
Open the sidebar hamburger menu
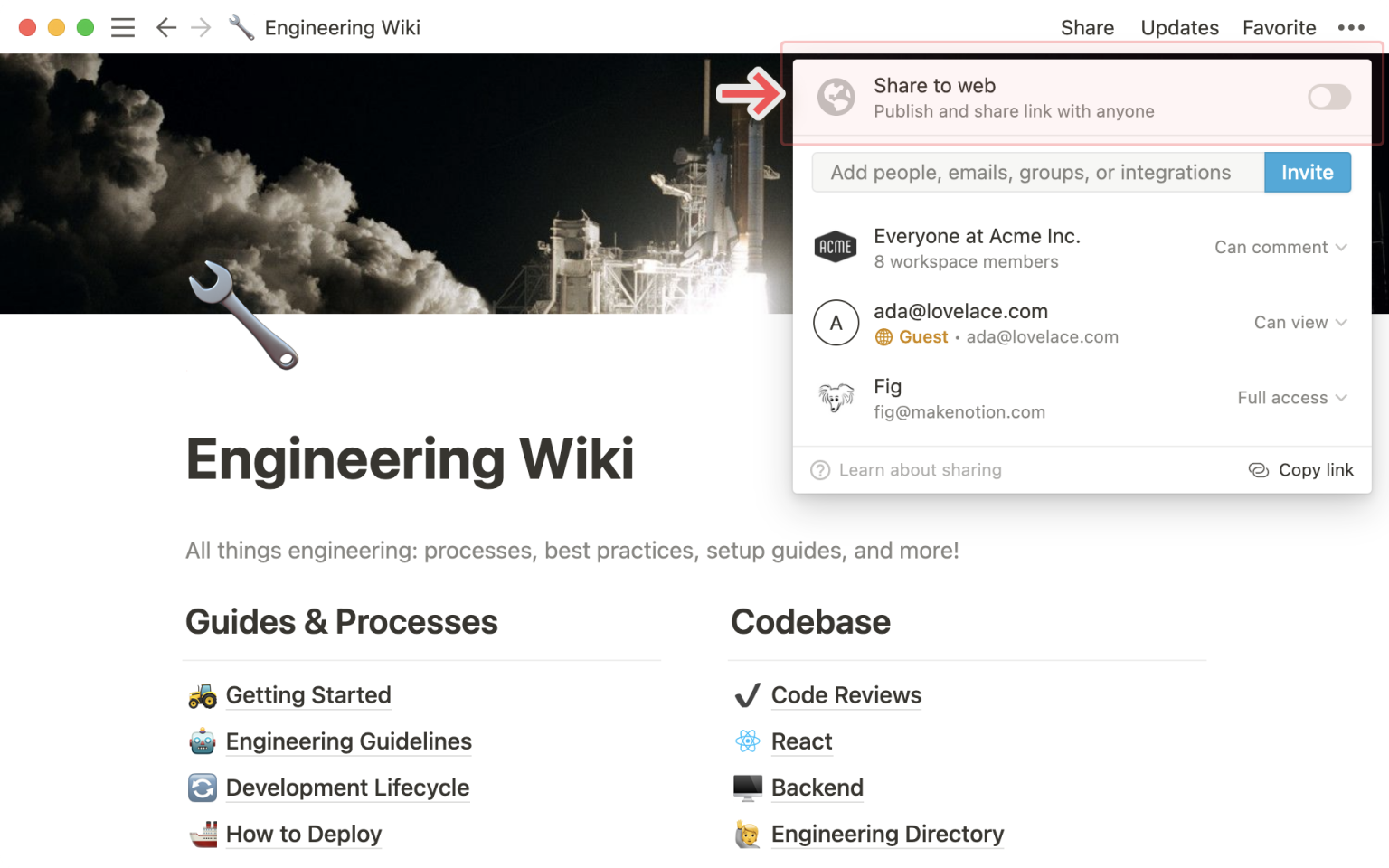[x=123, y=28]
